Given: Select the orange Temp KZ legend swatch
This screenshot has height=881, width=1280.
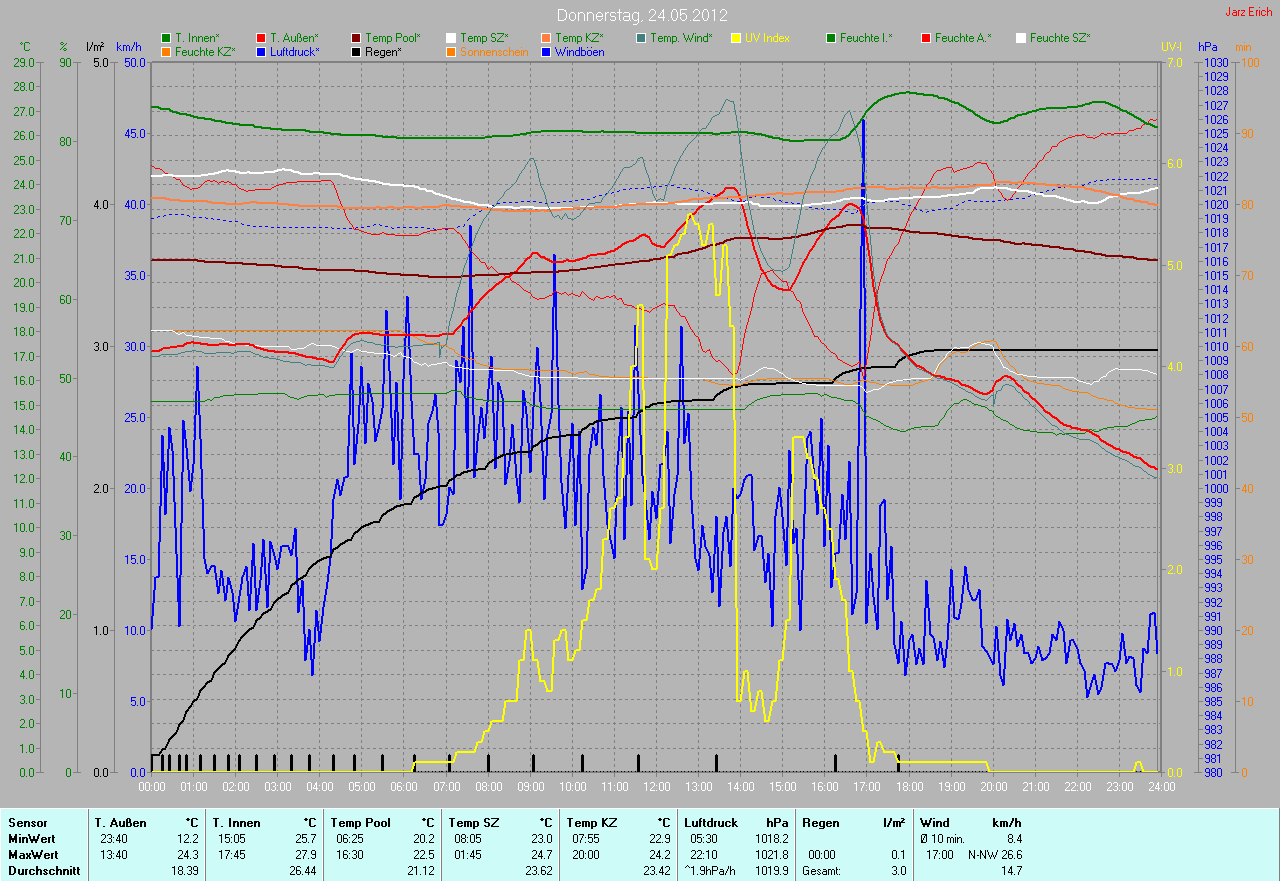Looking at the screenshot, I should [546, 38].
